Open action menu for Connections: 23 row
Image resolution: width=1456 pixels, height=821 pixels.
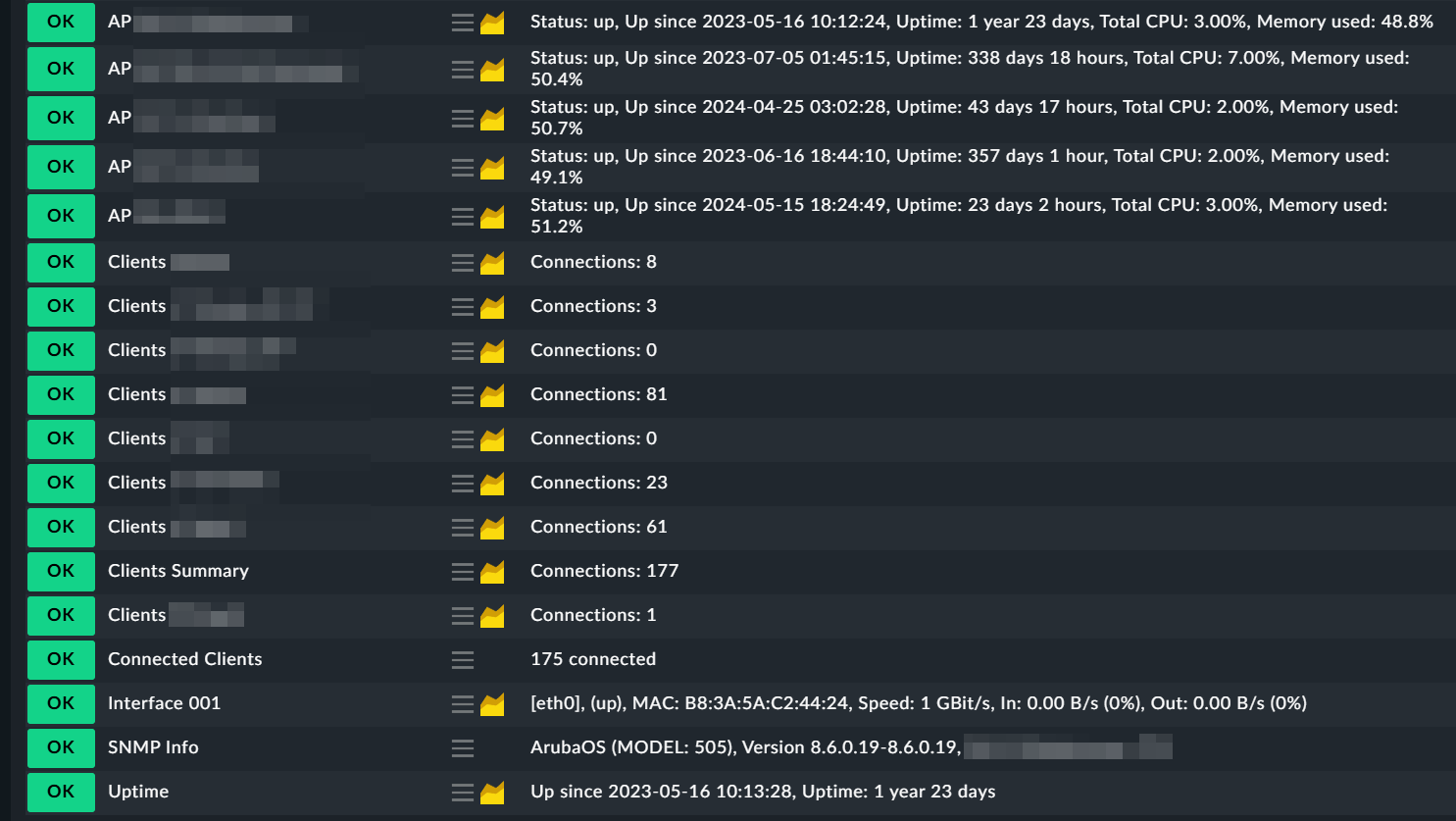click(463, 484)
